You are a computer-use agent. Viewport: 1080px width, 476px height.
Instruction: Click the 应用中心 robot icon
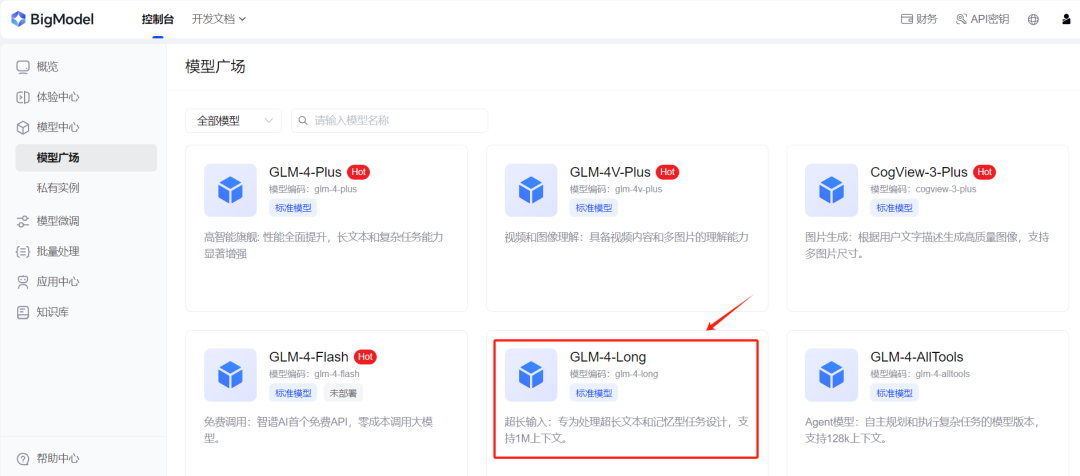23,282
